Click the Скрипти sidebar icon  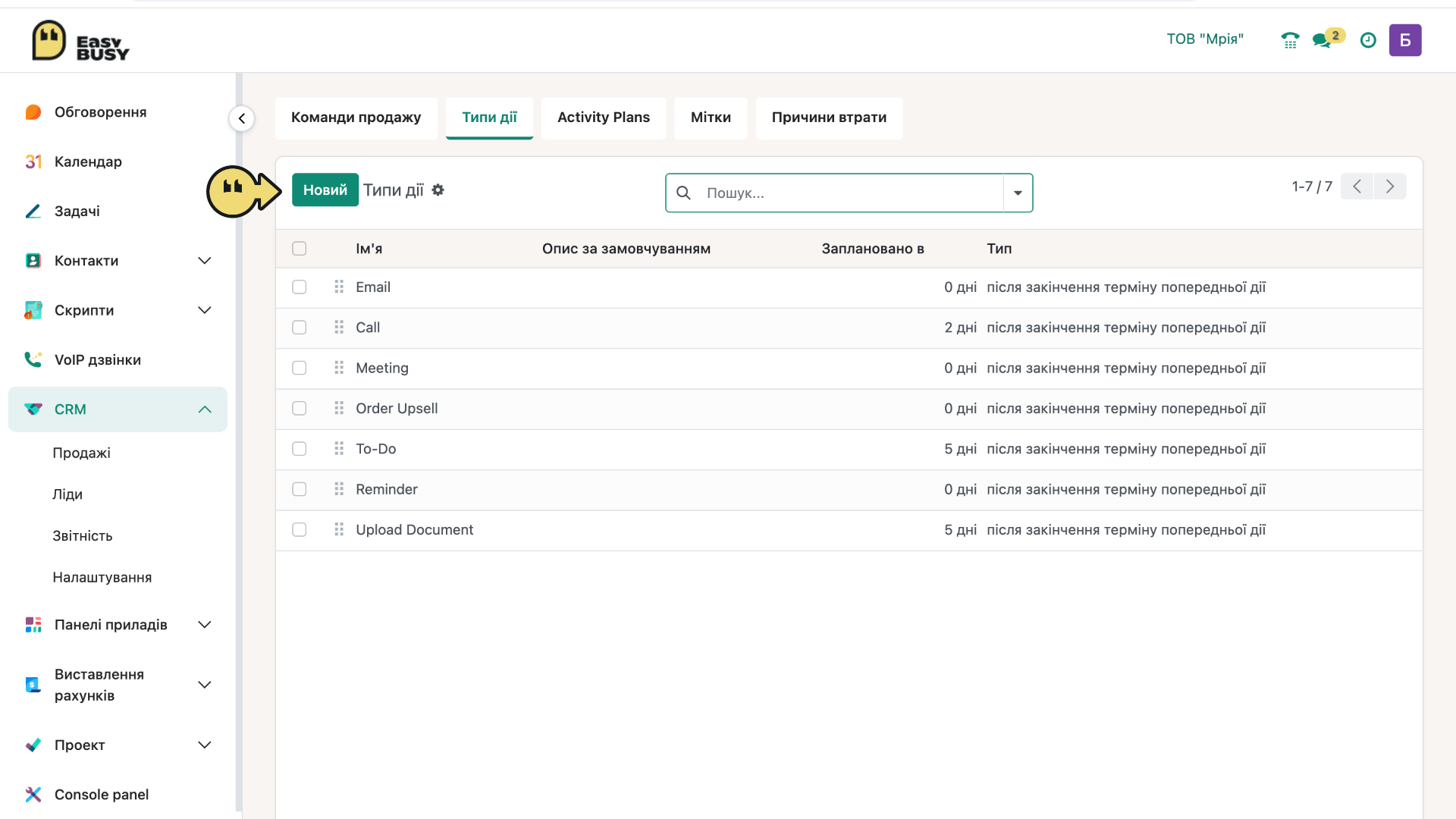click(33, 310)
